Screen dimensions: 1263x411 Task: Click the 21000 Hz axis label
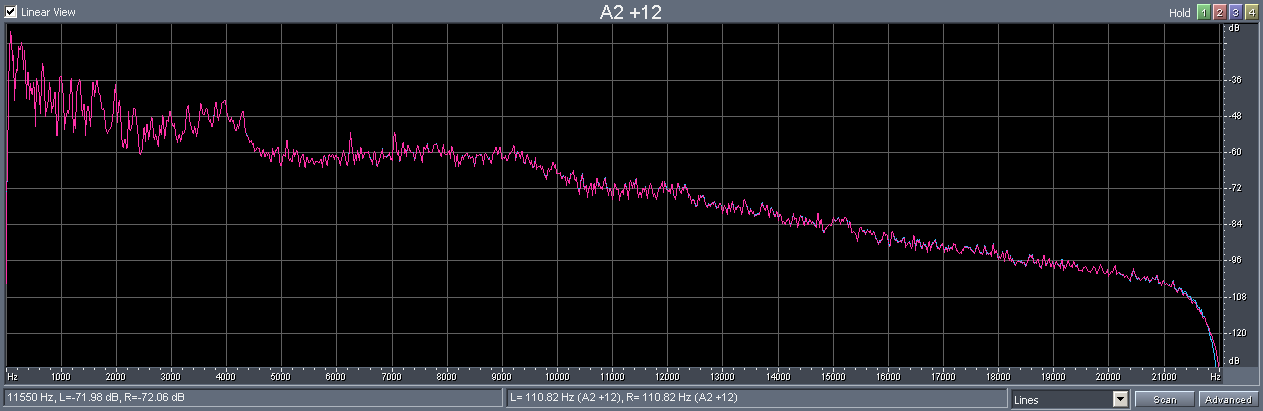1163,377
